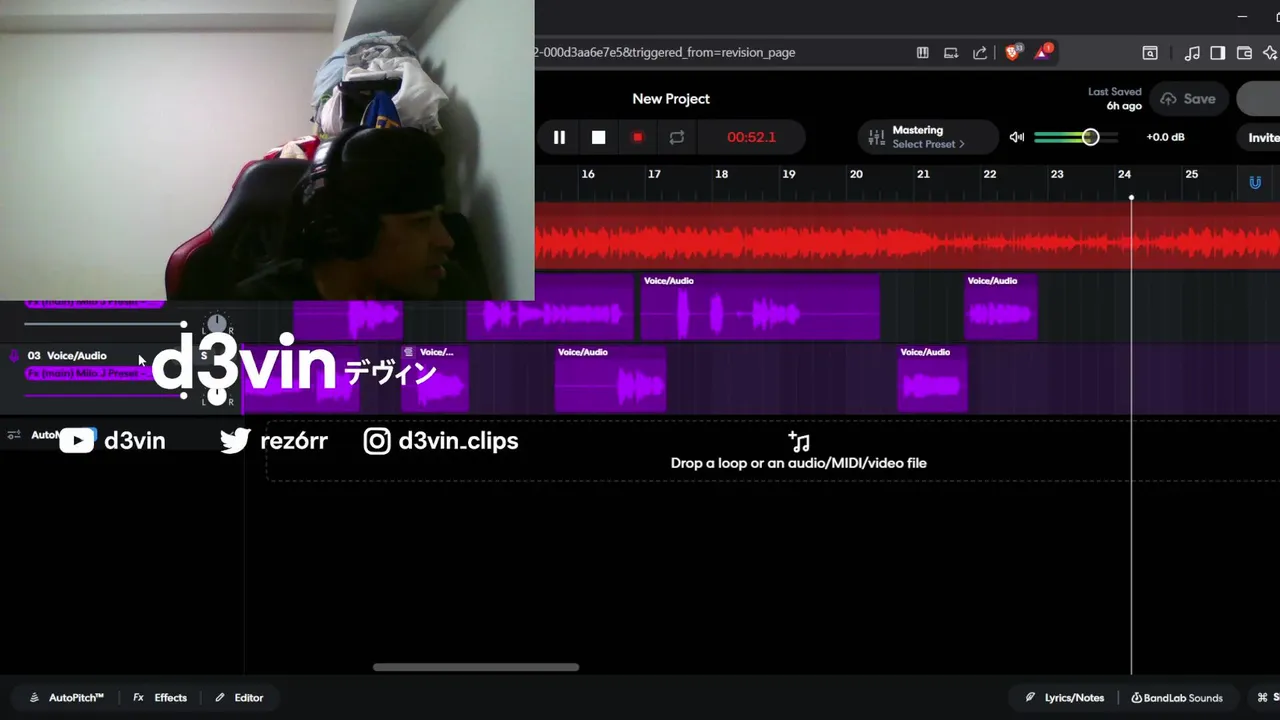Click the +0.0 dB volume value
The image size is (1280, 720).
click(x=1165, y=137)
